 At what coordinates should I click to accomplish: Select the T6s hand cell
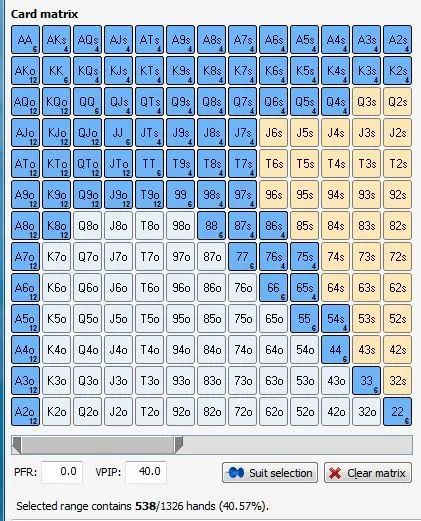[x=273, y=164]
